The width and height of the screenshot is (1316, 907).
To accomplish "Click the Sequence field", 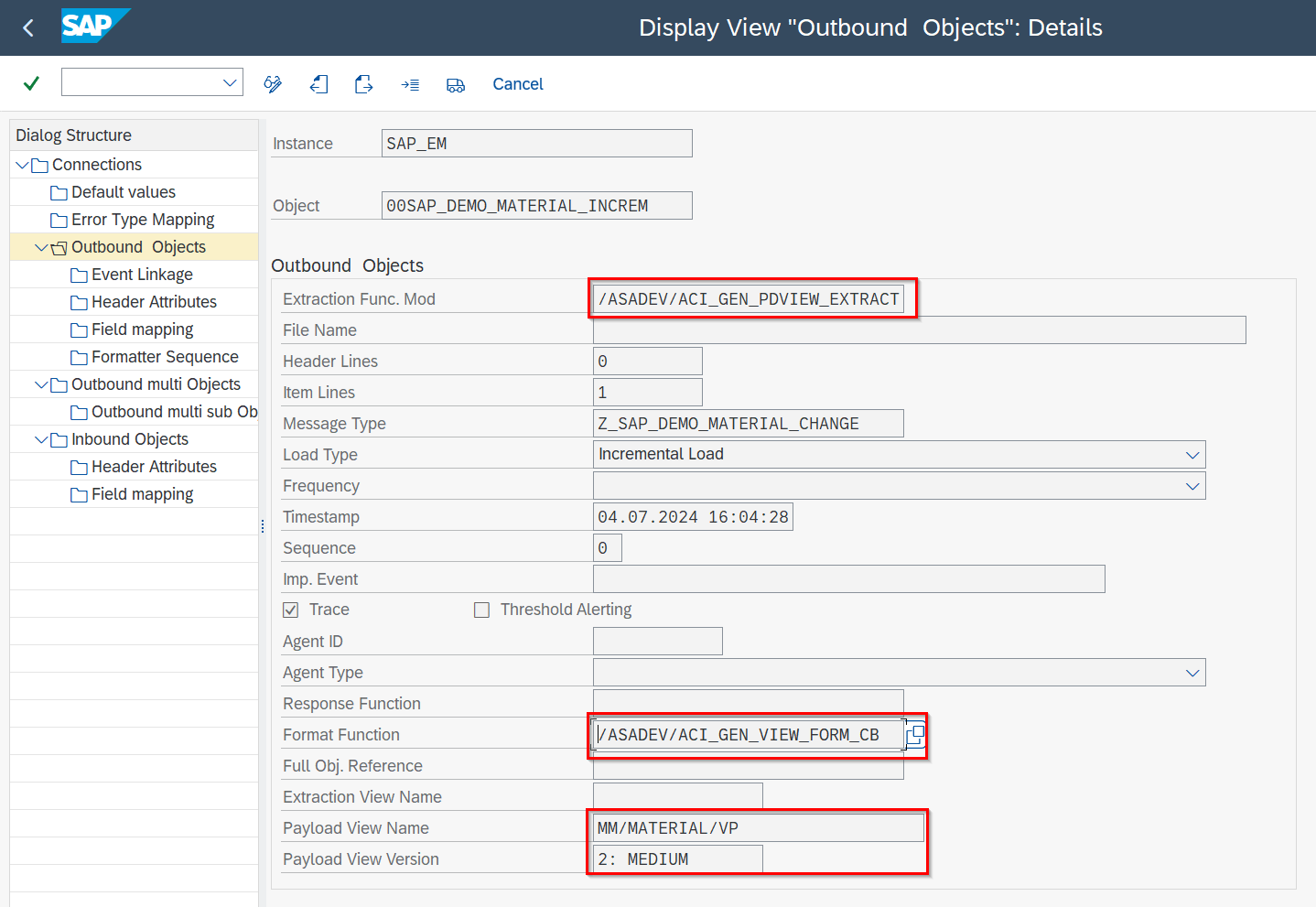I will point(608,548).
